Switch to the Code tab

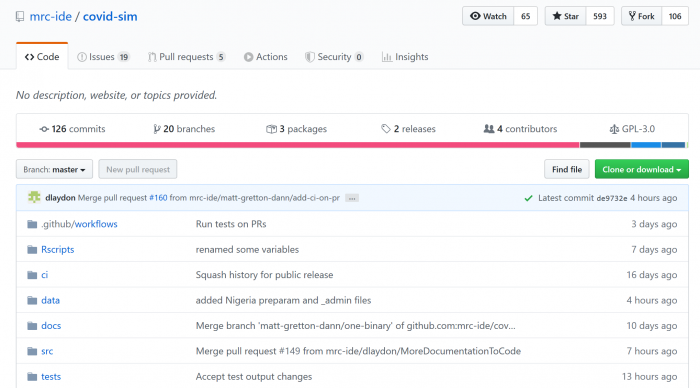coord(42,57)
